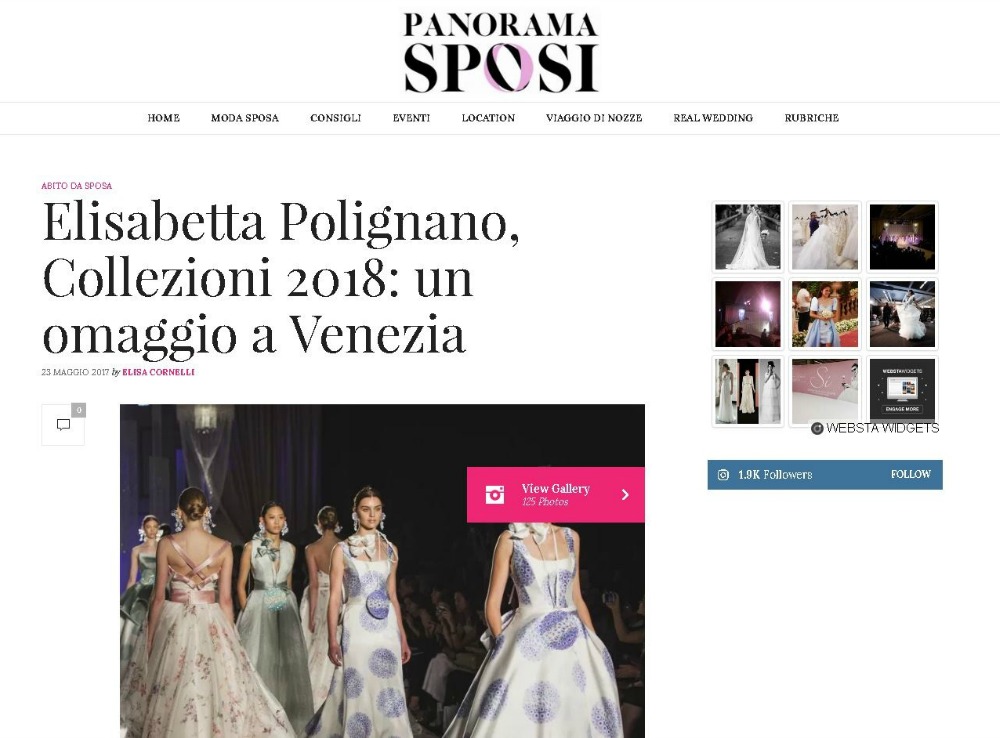Viewport: 1000px width, 738px height.
Task: Click the Abito da Sposa category link
Action: coord(77,186)
